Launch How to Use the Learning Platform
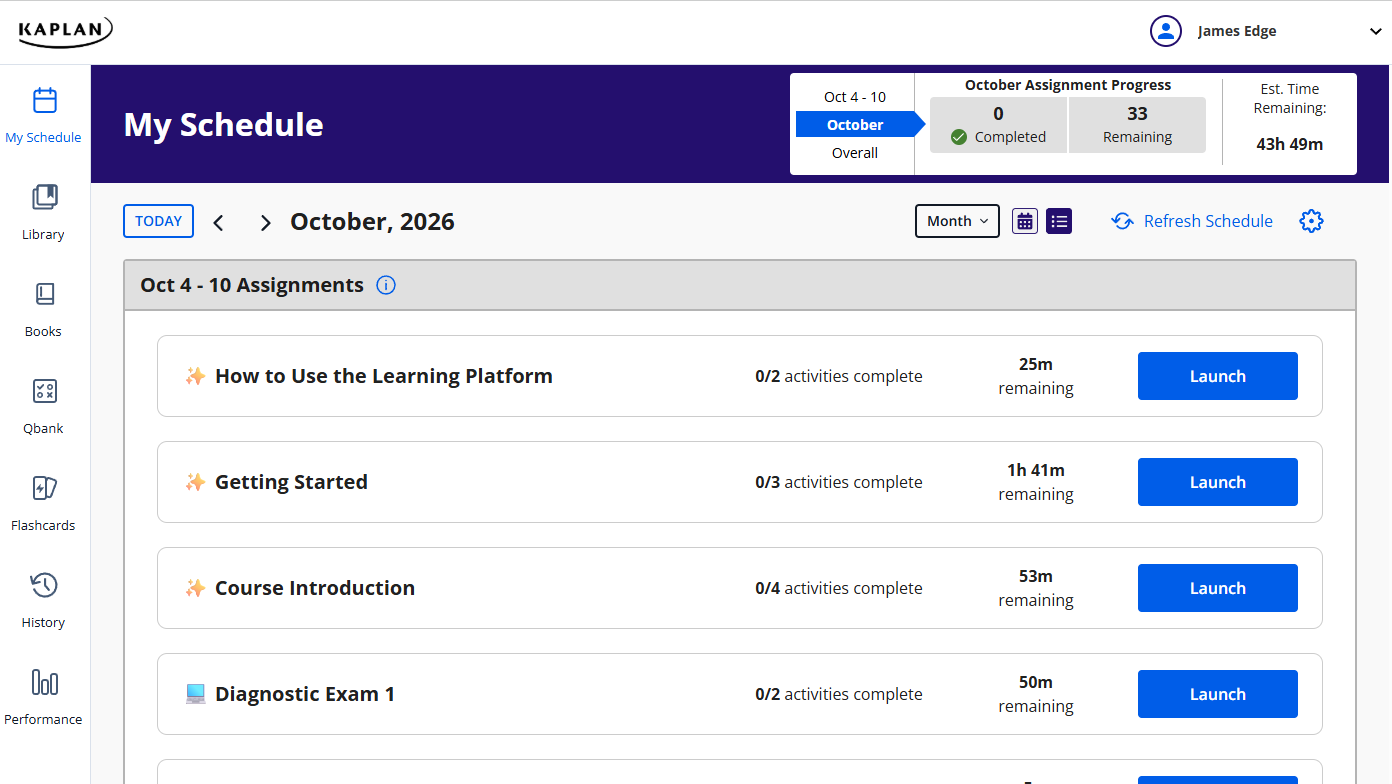 pyautogui.click(x=1218, y=376)
